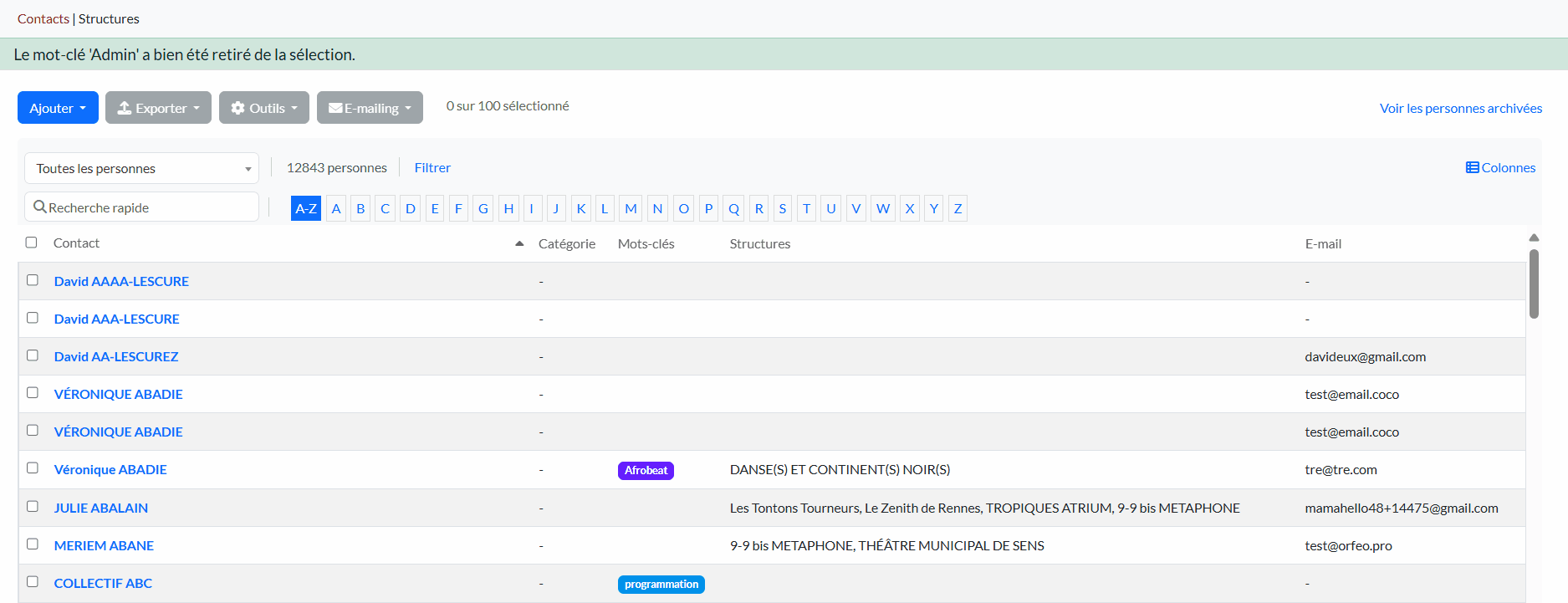The image size is (1568, 603).
Task: Select the JULIE ABALAIN row checkbox
Action: 33,507
